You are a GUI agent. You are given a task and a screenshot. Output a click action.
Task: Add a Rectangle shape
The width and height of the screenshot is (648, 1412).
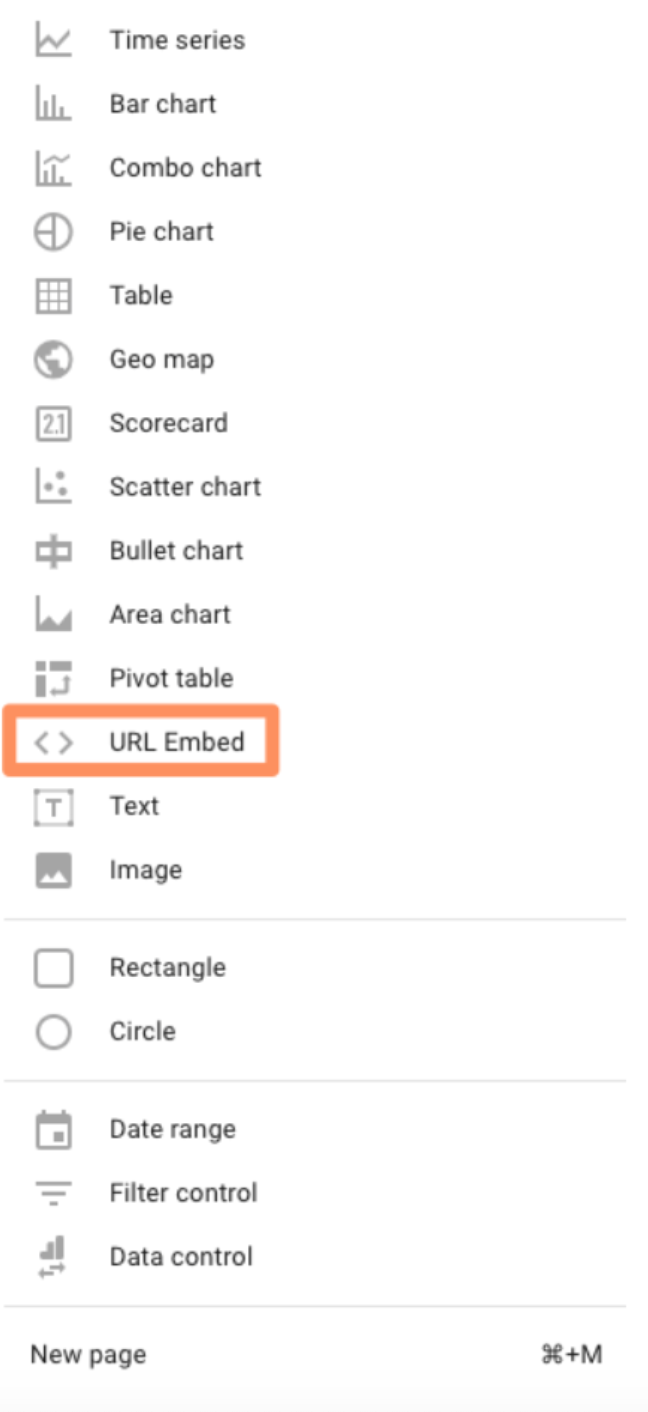[x=167, y=968]
